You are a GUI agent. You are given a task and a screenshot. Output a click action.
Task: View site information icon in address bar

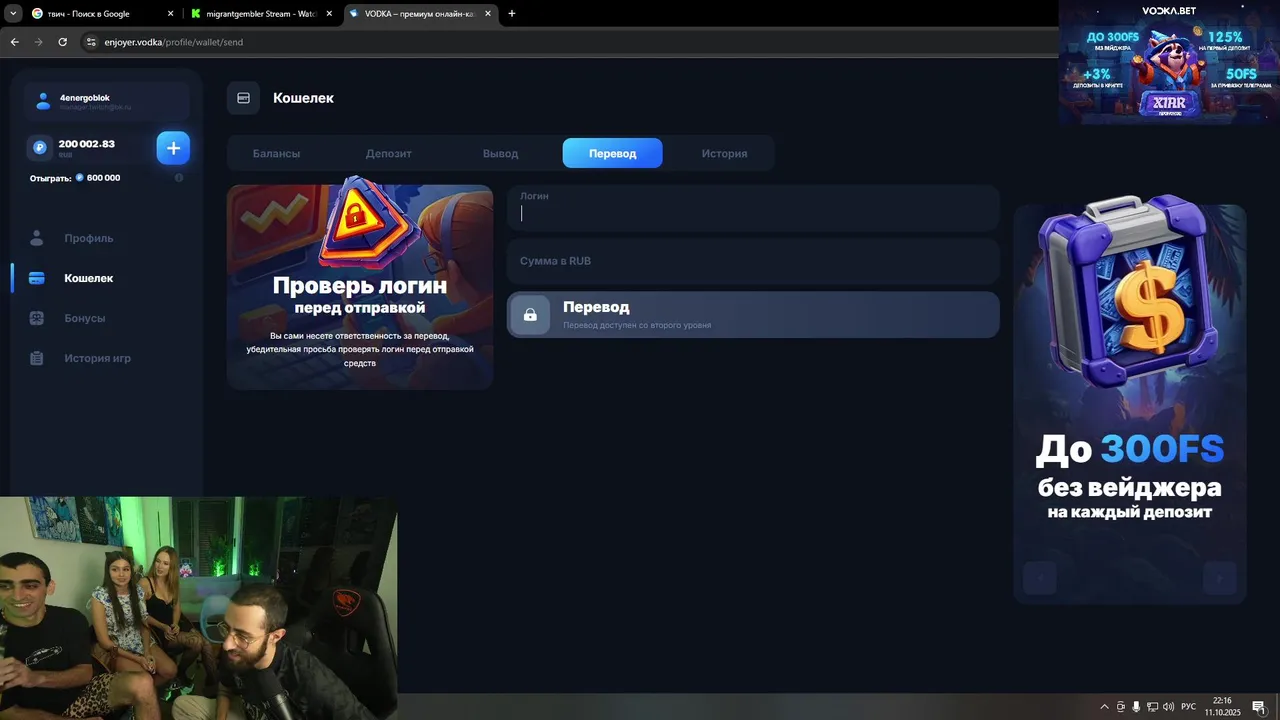pyautogui.click(x=91, y=42)
